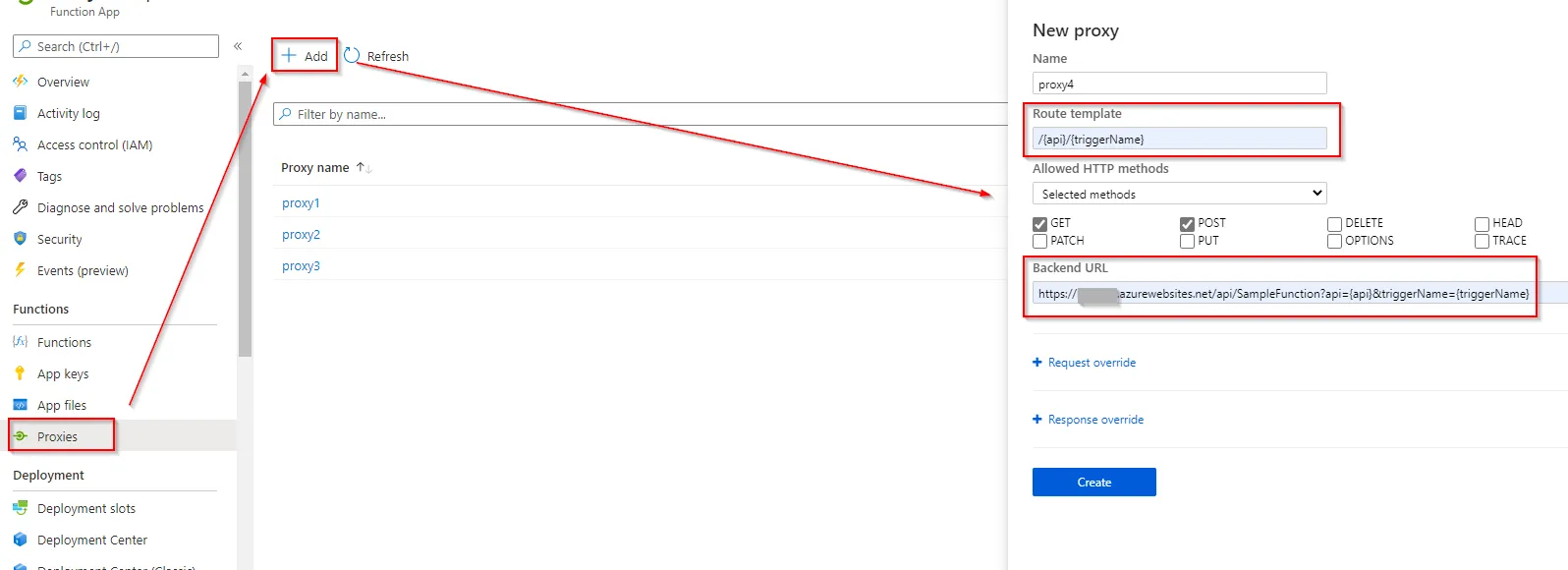Open the proxy1 link

(x=301, y=203)
